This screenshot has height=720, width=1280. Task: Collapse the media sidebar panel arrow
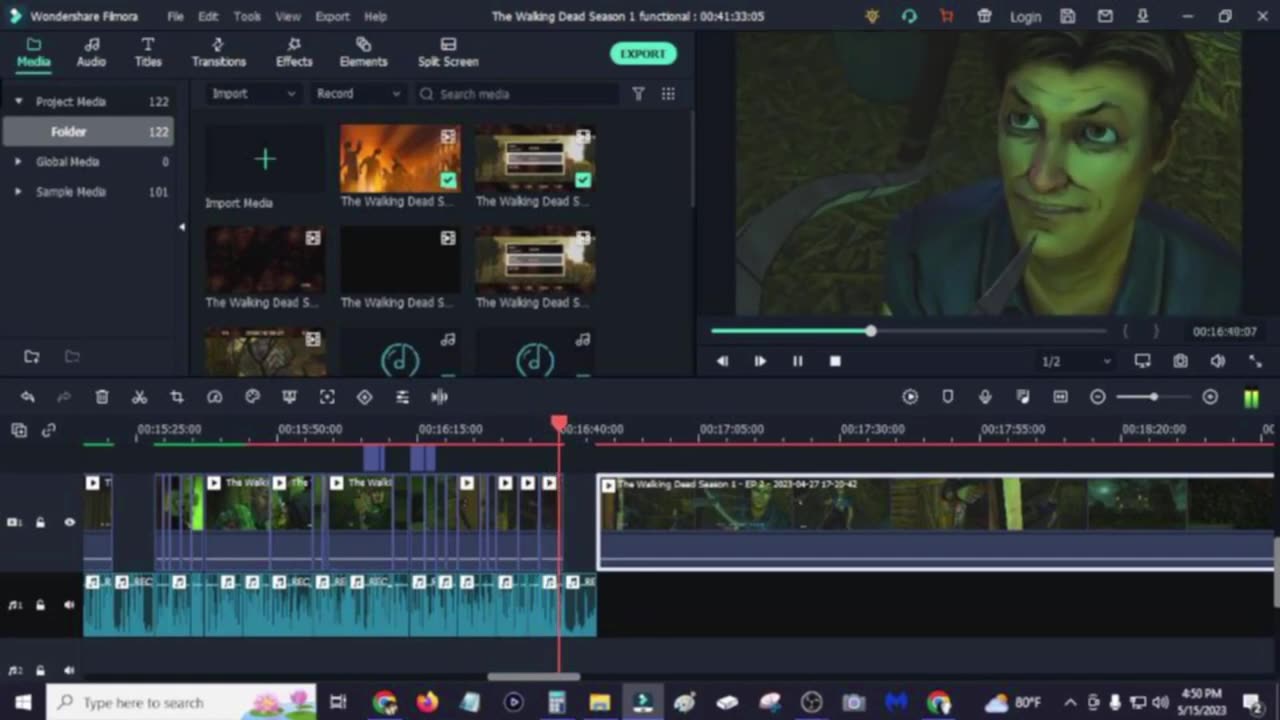point(181,227)
